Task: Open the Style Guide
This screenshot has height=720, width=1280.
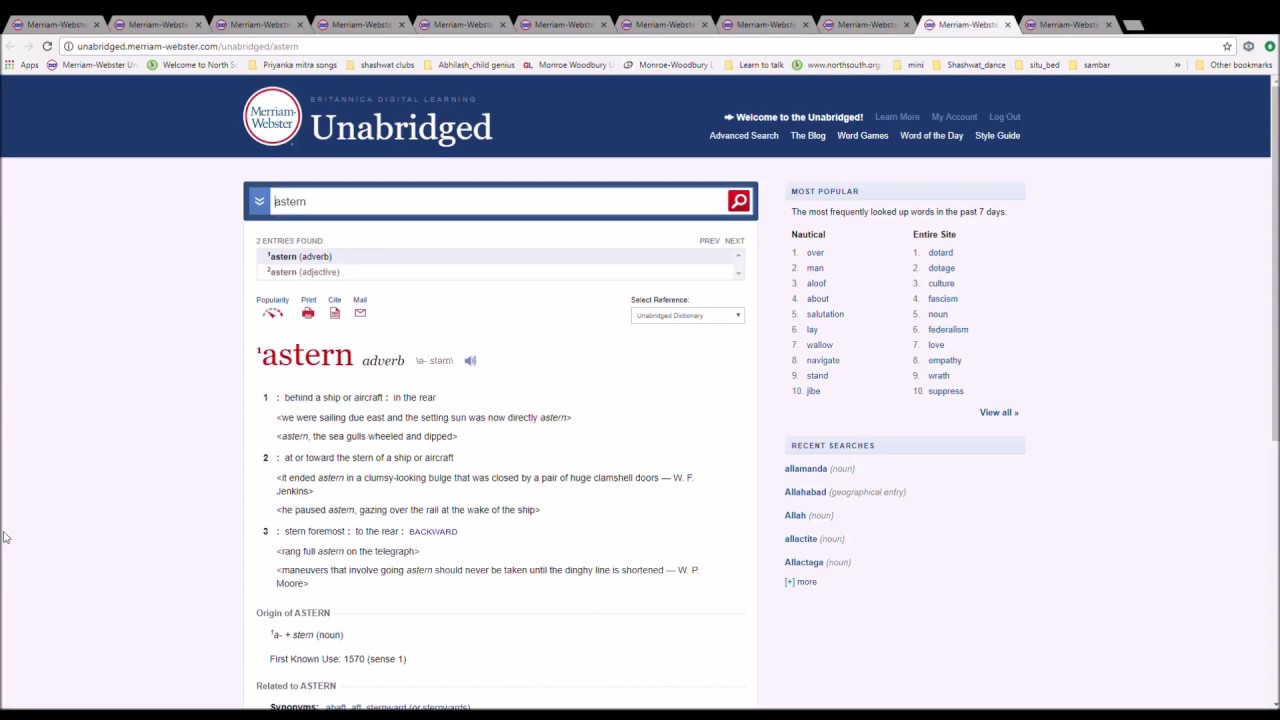Action: click(x=997, y=136)
